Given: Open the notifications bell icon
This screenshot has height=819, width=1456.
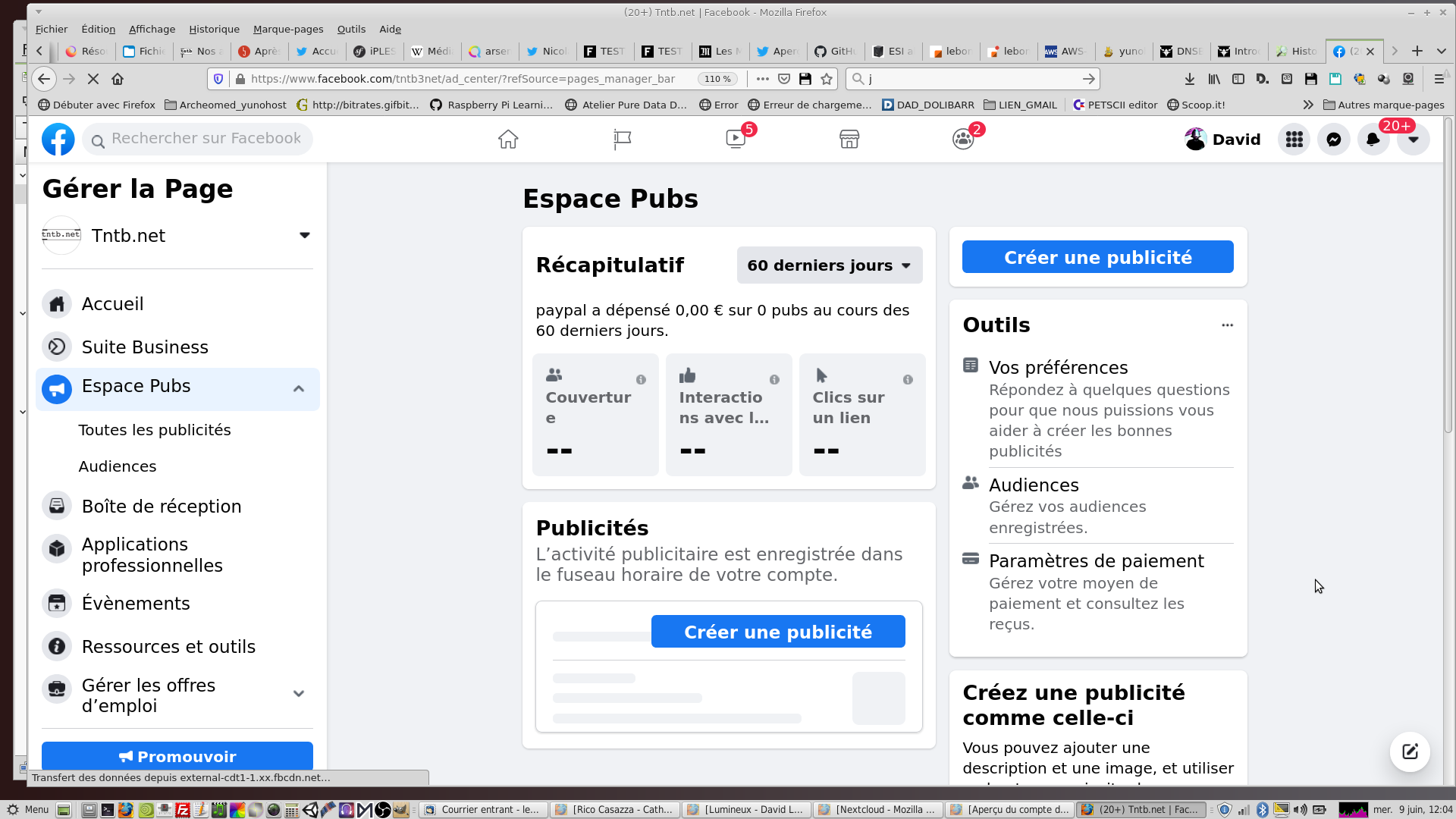Looking at the screenshot, I should 1373,140.
